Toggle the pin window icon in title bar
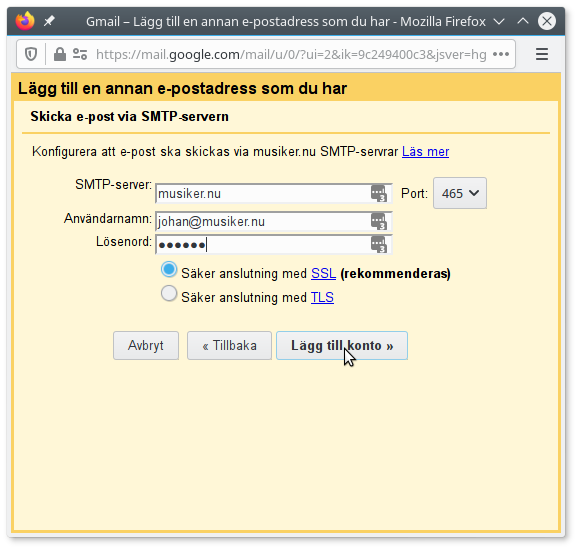This screenshot has width=578, height=550. coord(49,21)
